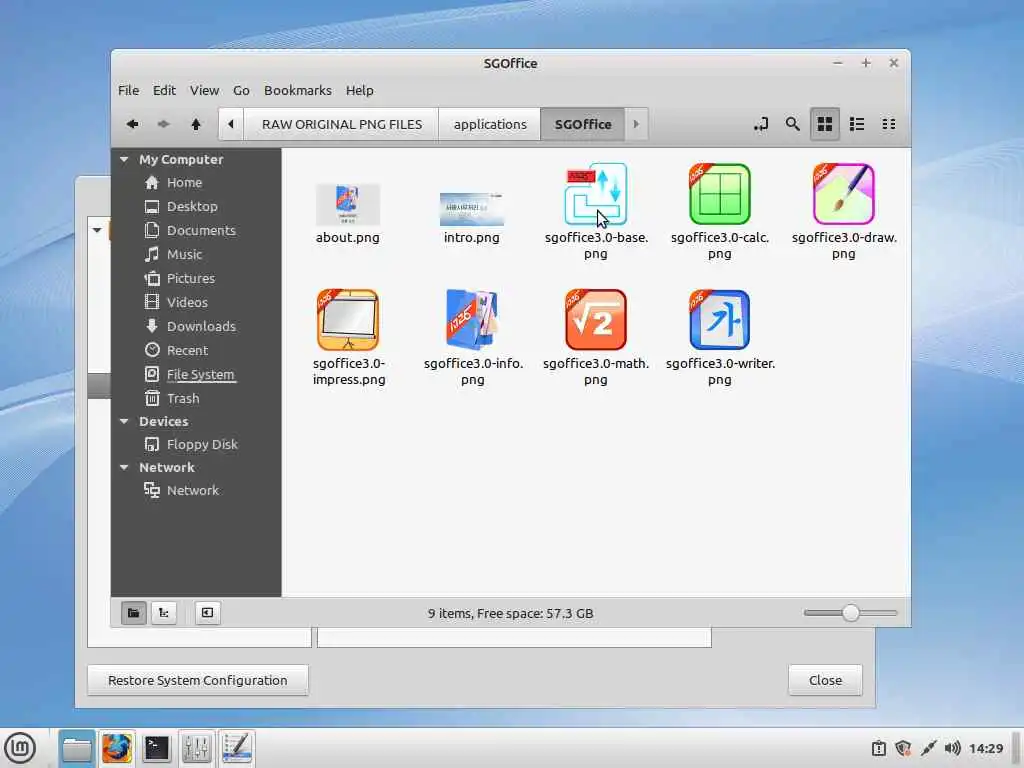Toggle the location entry icon
Viewport: 1024px width, 768px height.
pos(761,124)
